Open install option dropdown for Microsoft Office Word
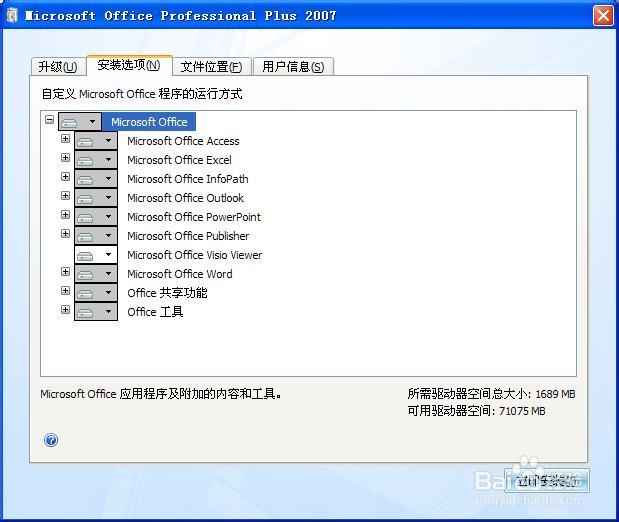The image size is (619, 522). [96, 274]
